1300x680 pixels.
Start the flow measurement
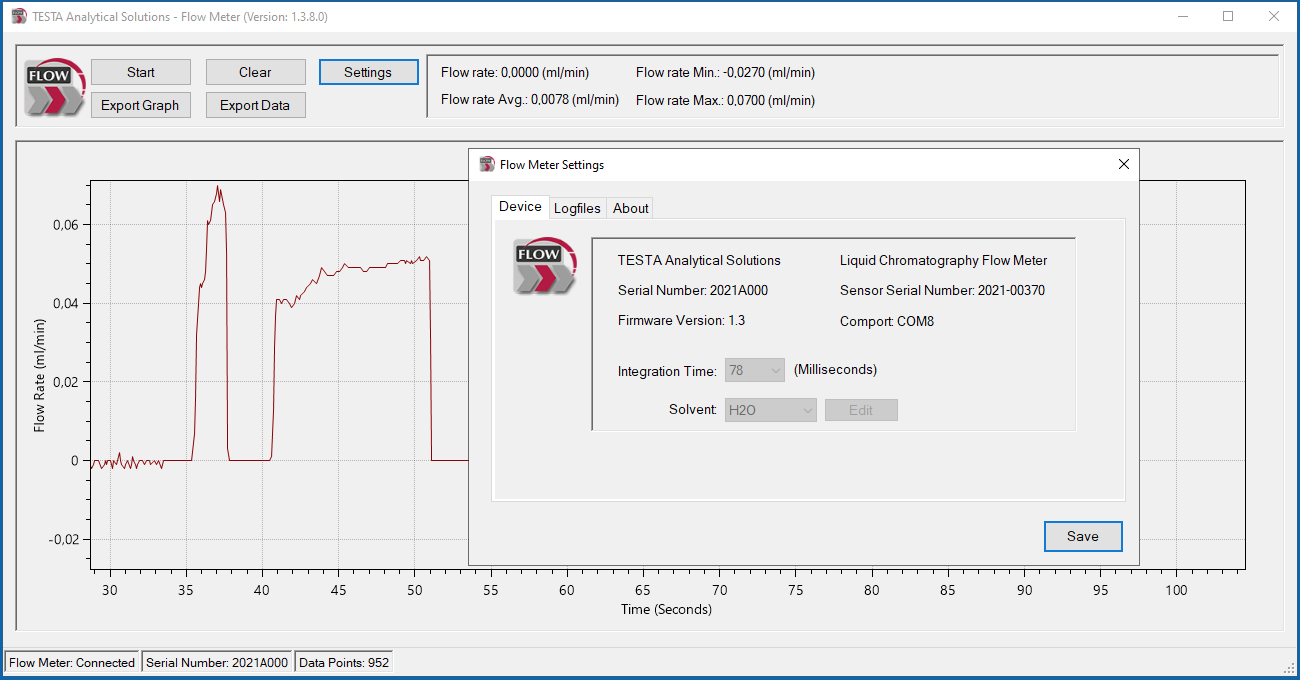(140, 71)
